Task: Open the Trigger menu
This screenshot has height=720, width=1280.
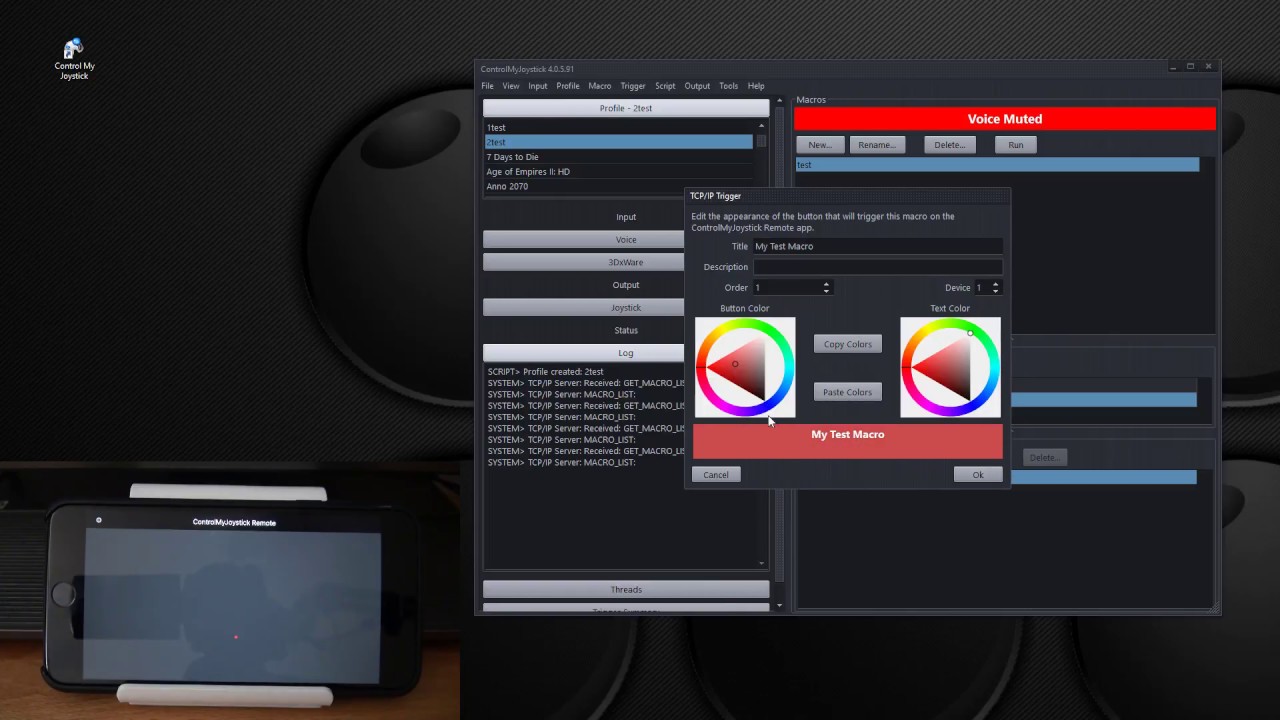Action: pos(633,86)
